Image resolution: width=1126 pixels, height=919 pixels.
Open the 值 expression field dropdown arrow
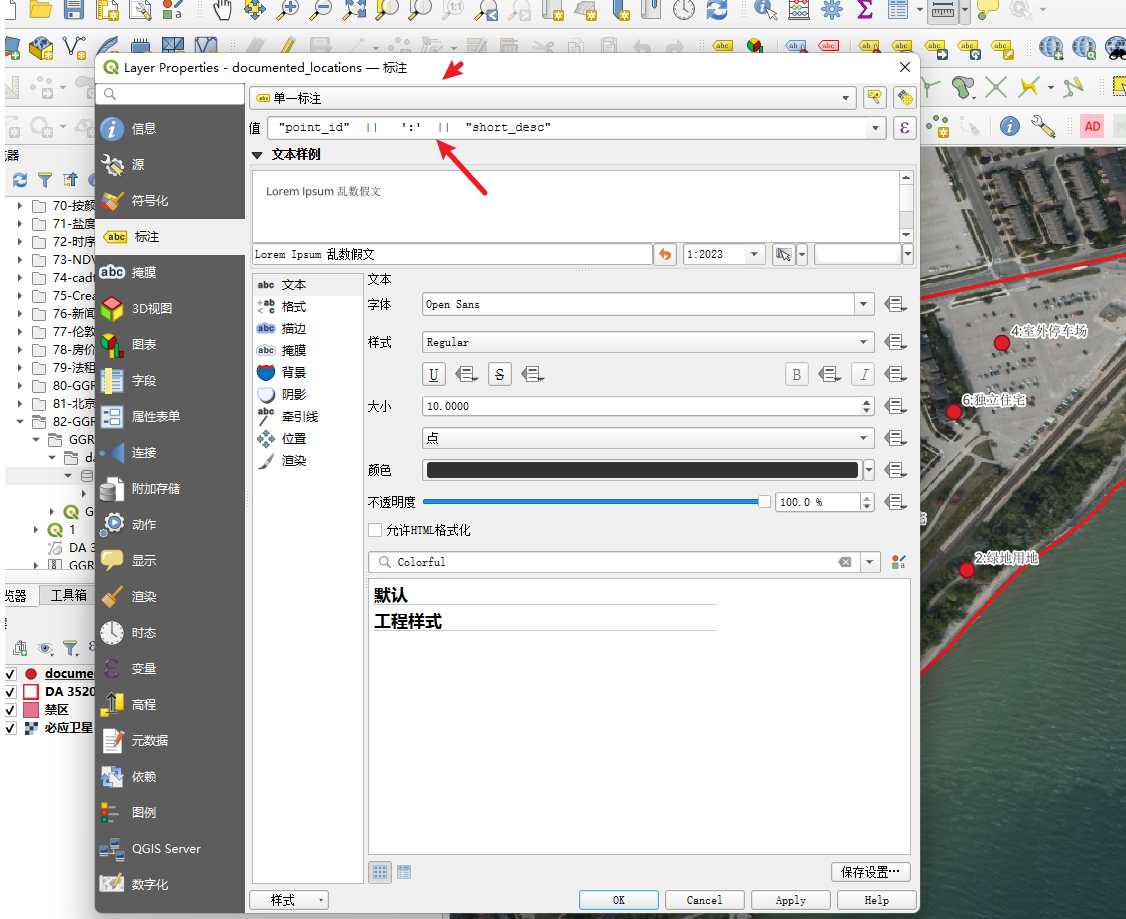pos(875,128)
